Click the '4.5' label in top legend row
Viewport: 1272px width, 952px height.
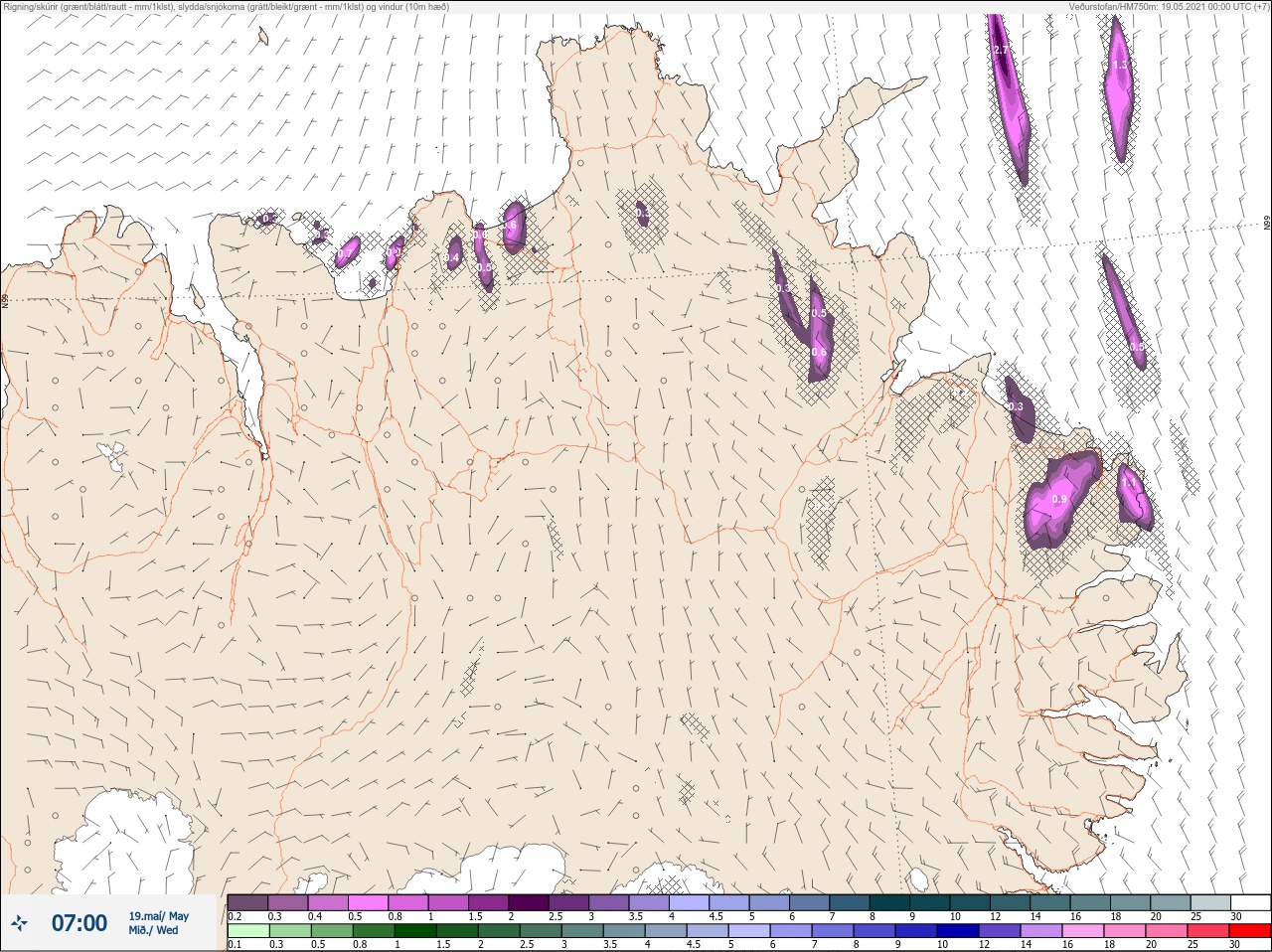[715, 916]
